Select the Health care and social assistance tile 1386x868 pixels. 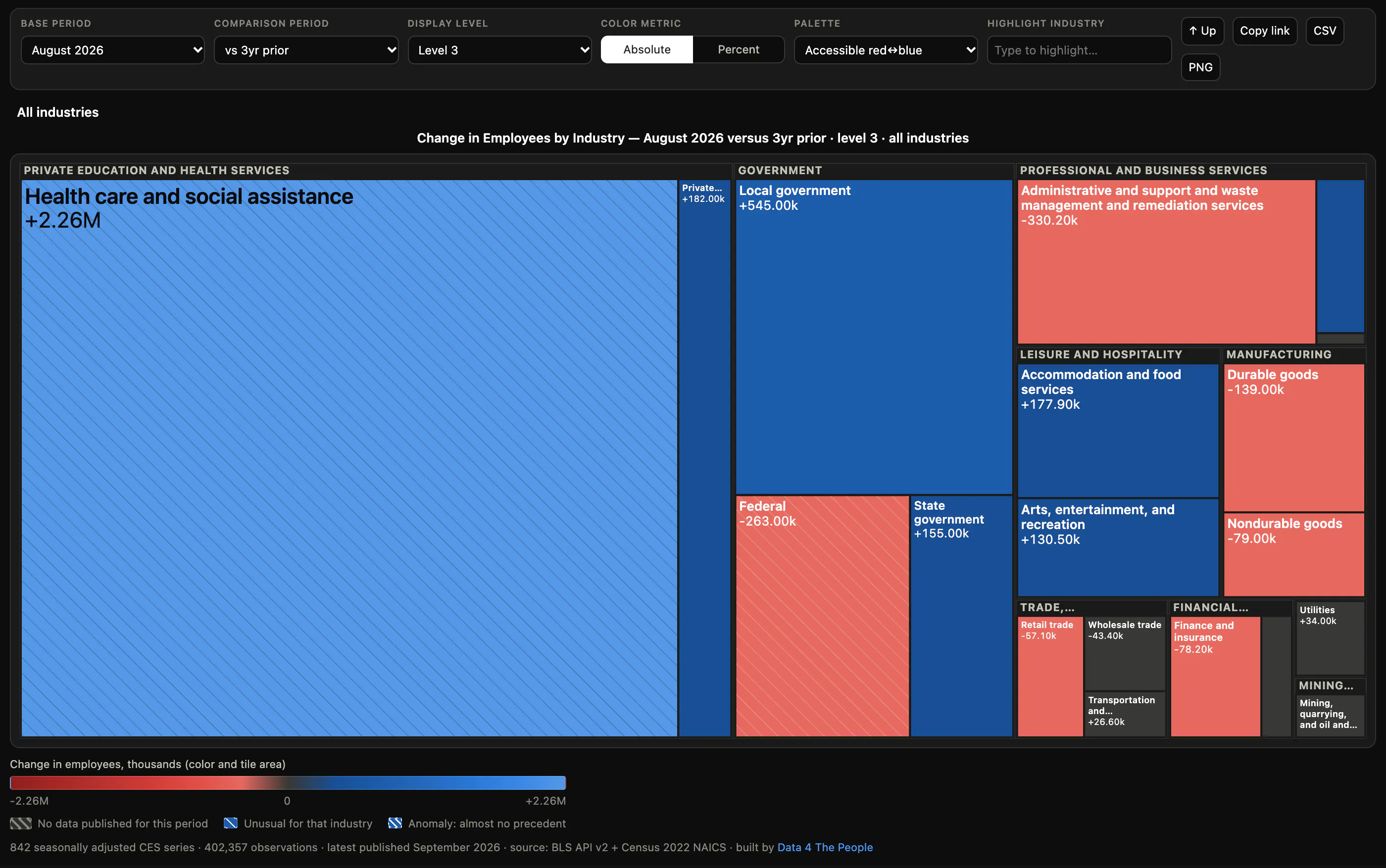(349, 458)
